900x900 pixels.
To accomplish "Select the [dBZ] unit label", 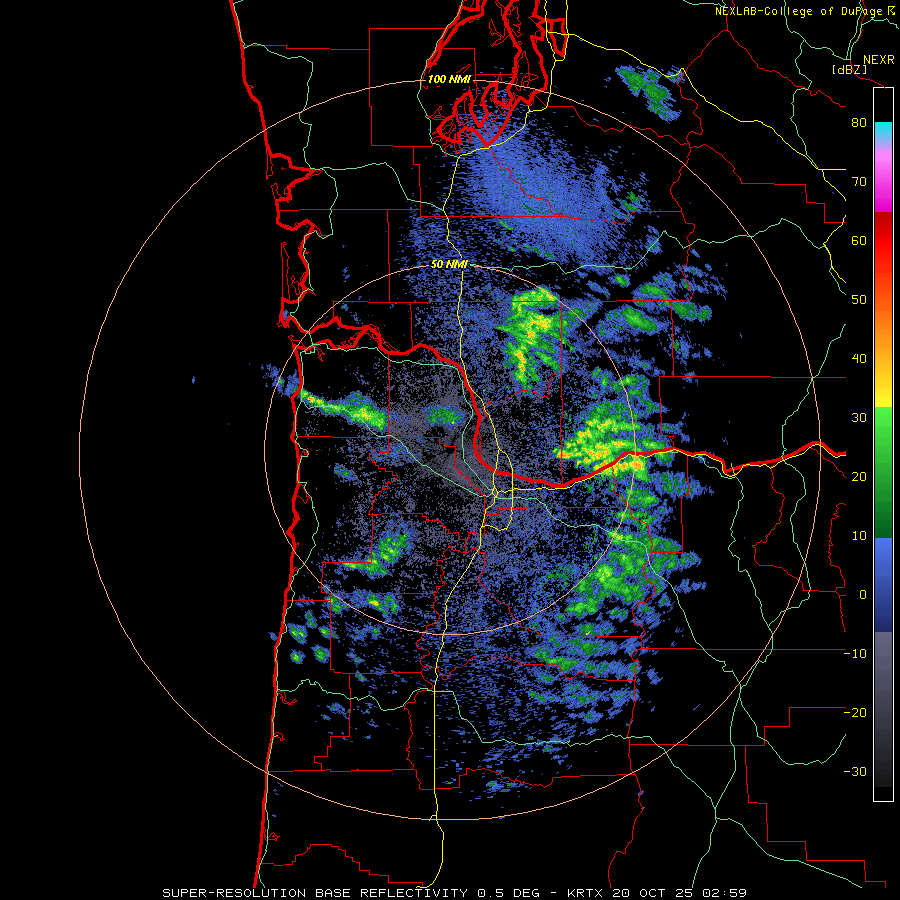I will (849, 70).
